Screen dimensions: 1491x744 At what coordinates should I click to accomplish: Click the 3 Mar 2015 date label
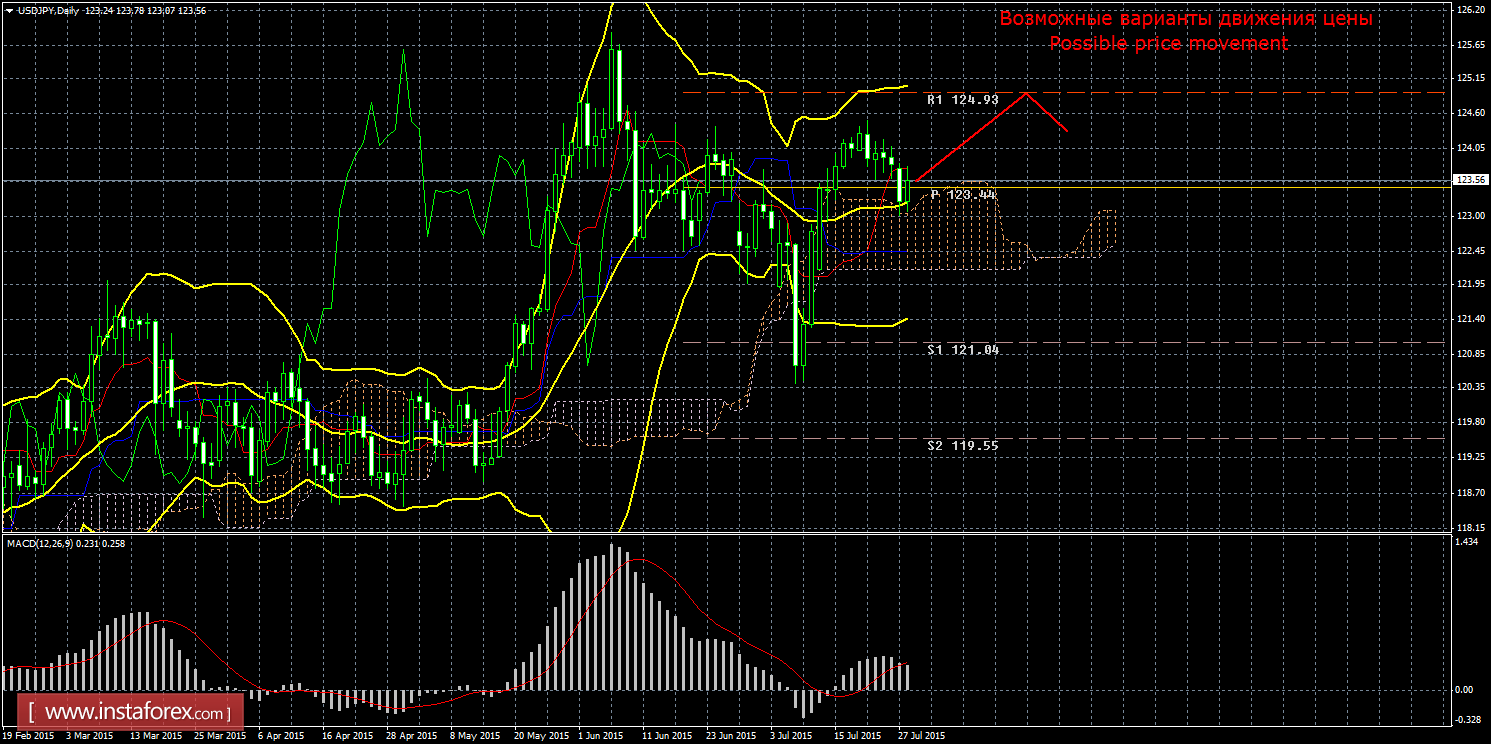pos(90,735)
